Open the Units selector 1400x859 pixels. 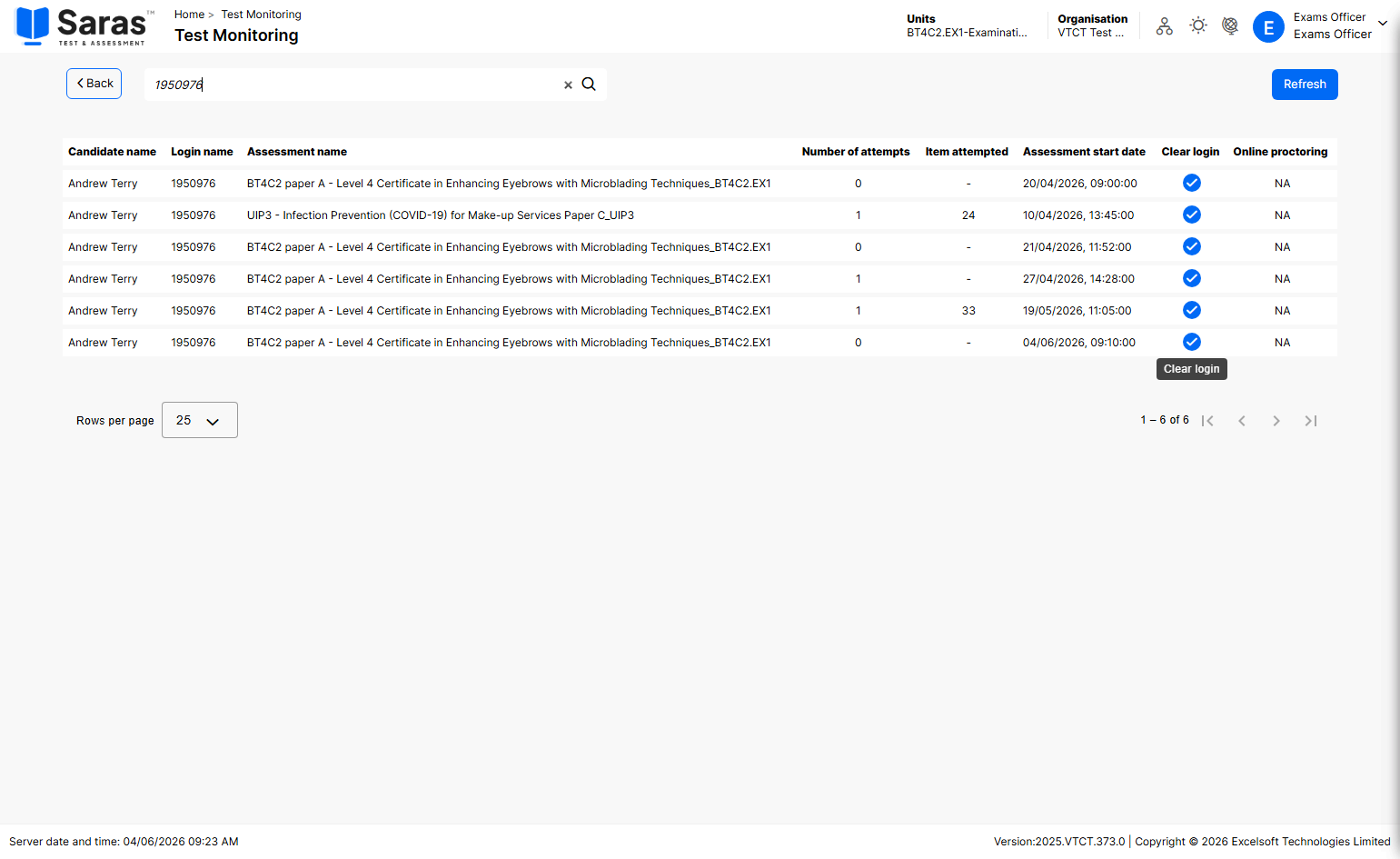pyautogui.click(x=967, y=25)
